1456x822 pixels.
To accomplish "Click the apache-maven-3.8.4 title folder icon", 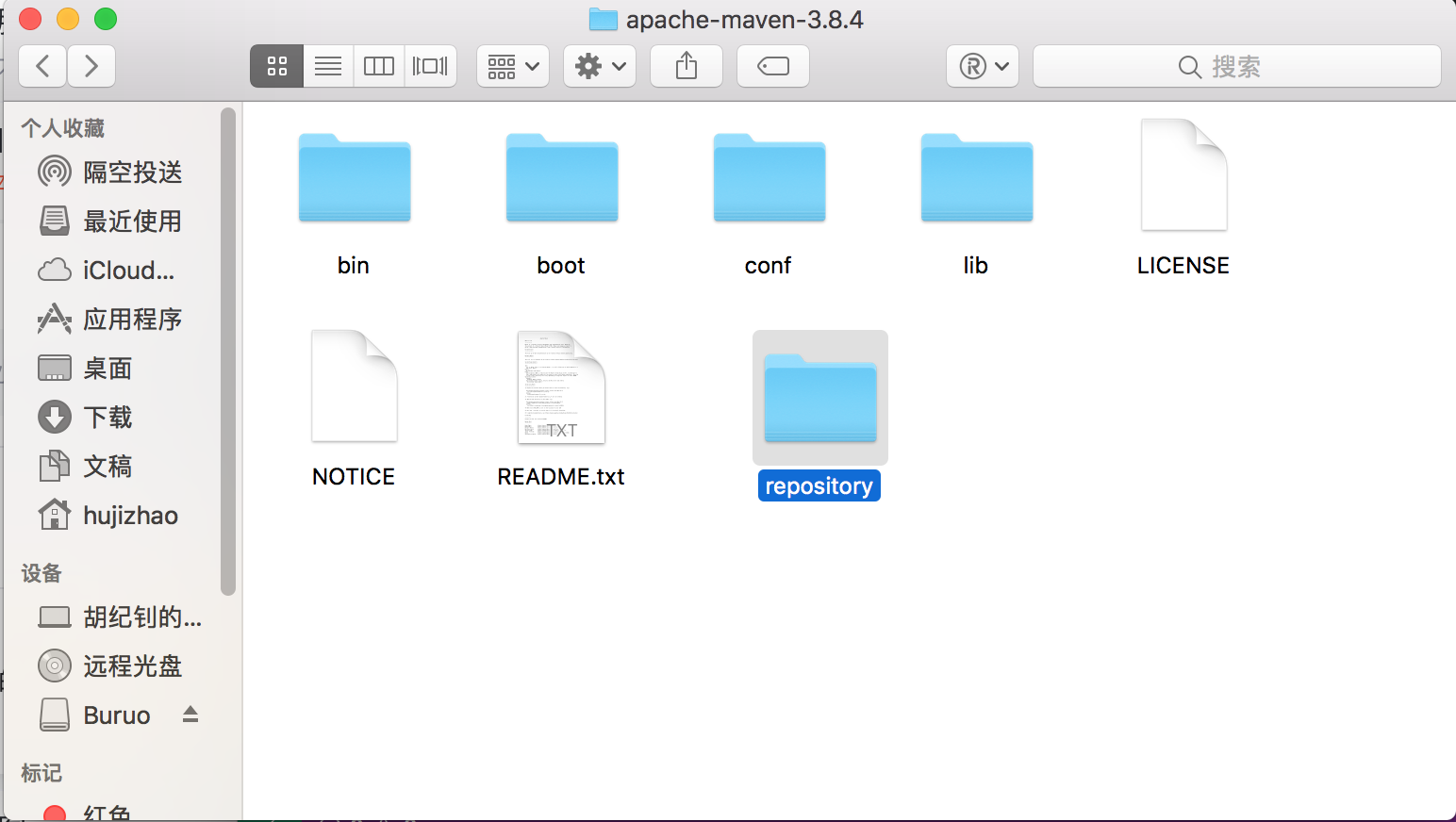I will pyautogui.click(x=604, y=20).
